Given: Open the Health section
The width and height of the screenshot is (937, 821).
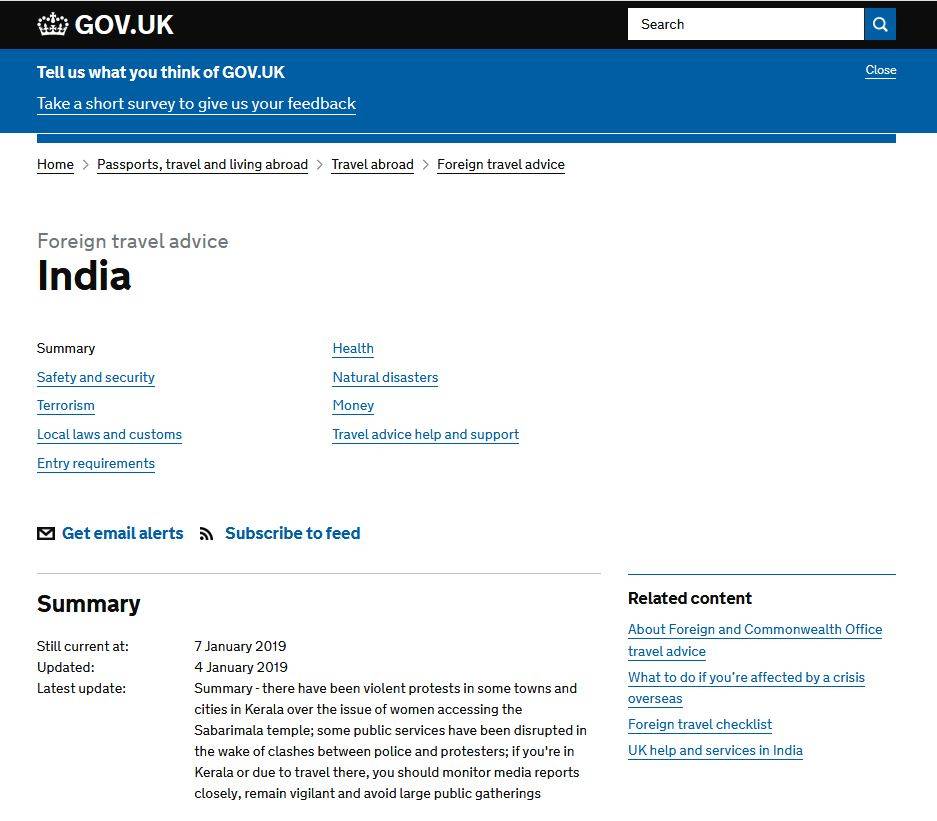Looking at the screenshot, I should click(x=353, y=349).
